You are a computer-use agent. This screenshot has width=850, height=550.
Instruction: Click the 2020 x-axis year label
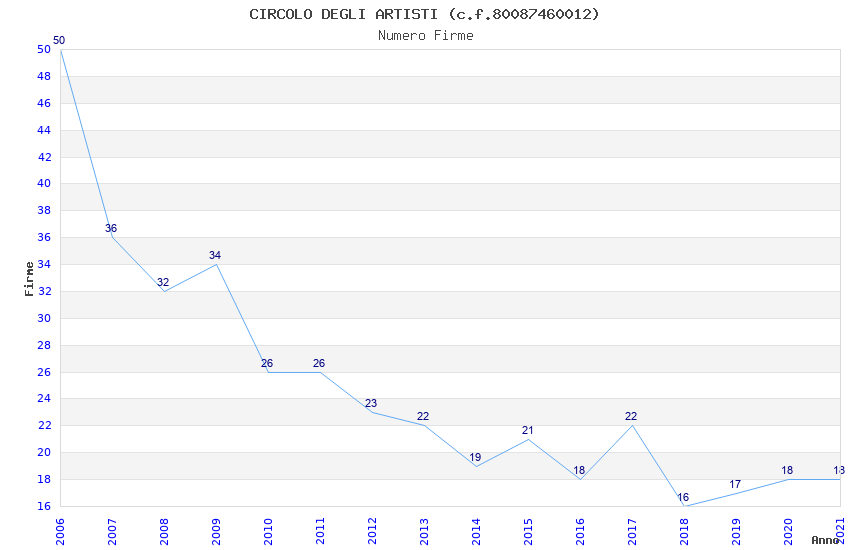[788, 532]
